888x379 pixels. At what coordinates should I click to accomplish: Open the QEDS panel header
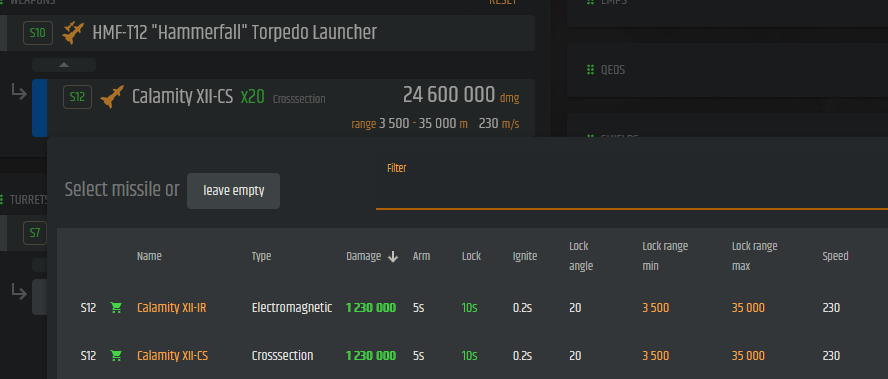728,70
